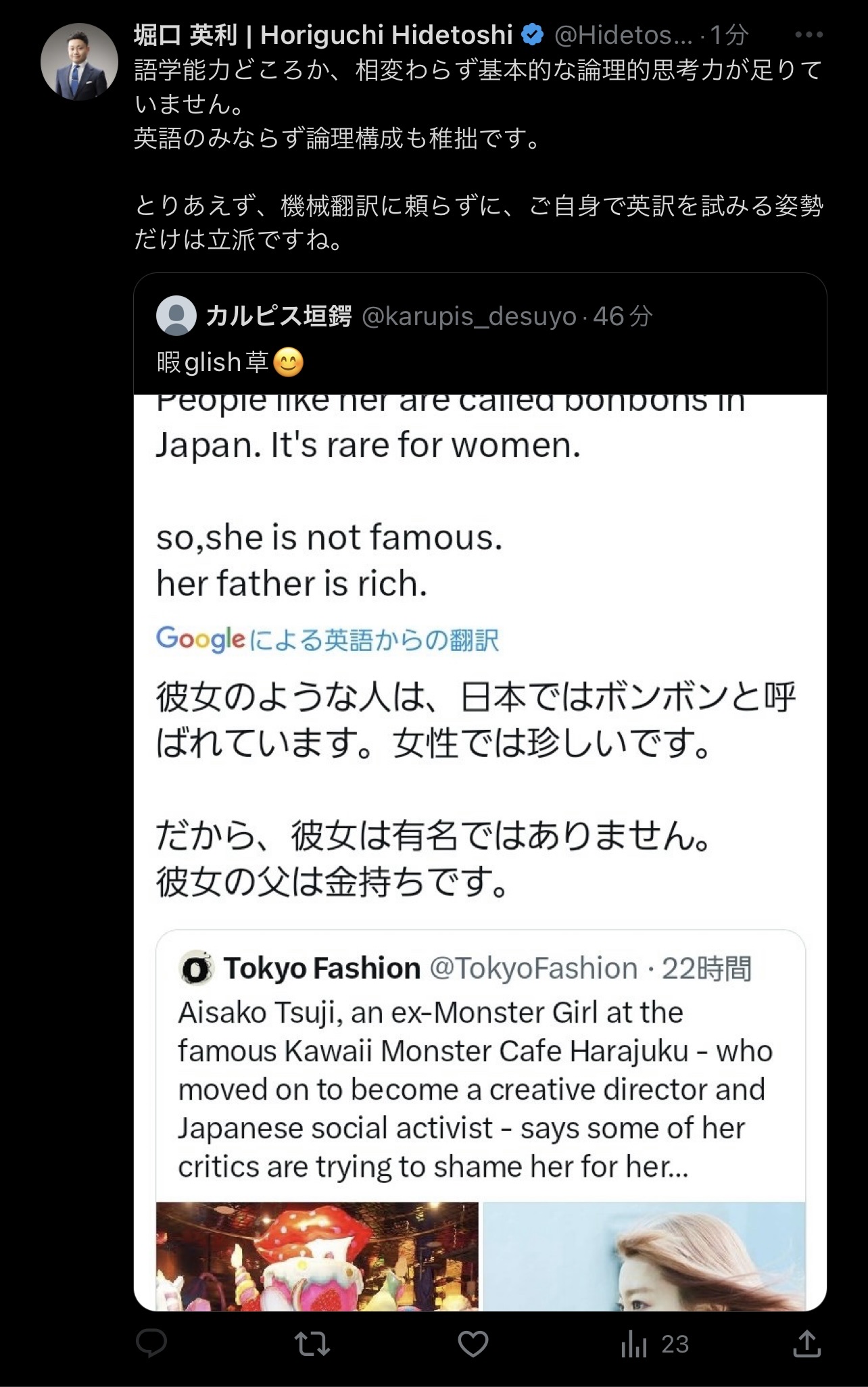The width and height of the screenshot is (868, 1387).
Task: Tap the share upload icon
Action: 806,1344
